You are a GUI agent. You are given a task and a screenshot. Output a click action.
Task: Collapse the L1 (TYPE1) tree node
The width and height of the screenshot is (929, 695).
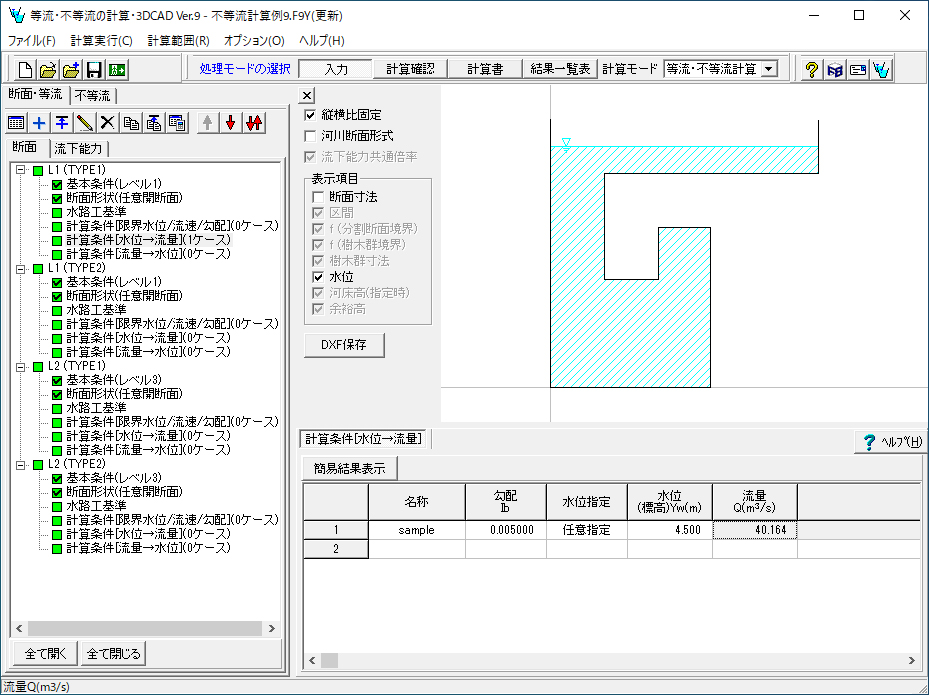[21, 171]
